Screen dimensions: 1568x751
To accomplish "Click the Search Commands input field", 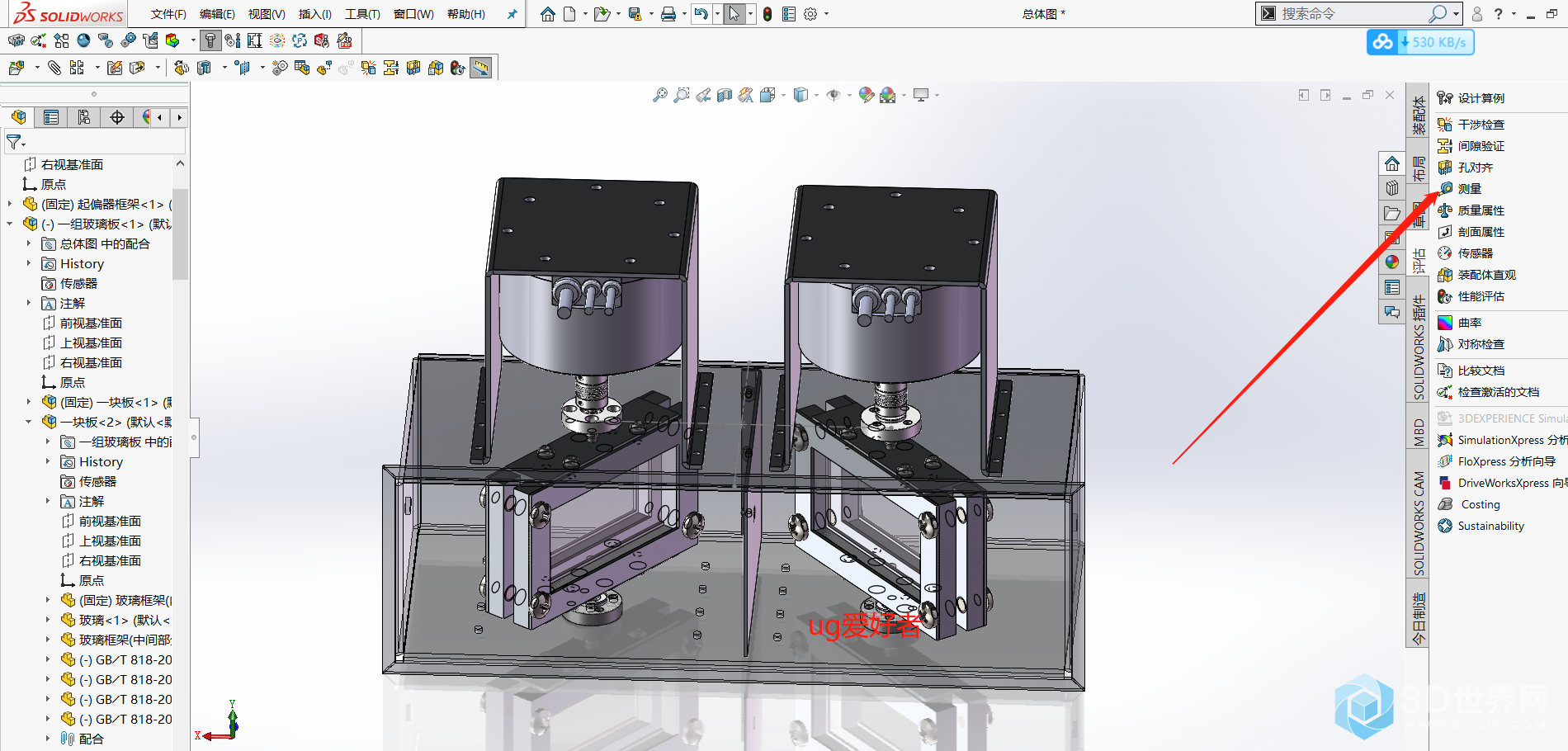I will pyautogui.click(x=1353, y=14).
